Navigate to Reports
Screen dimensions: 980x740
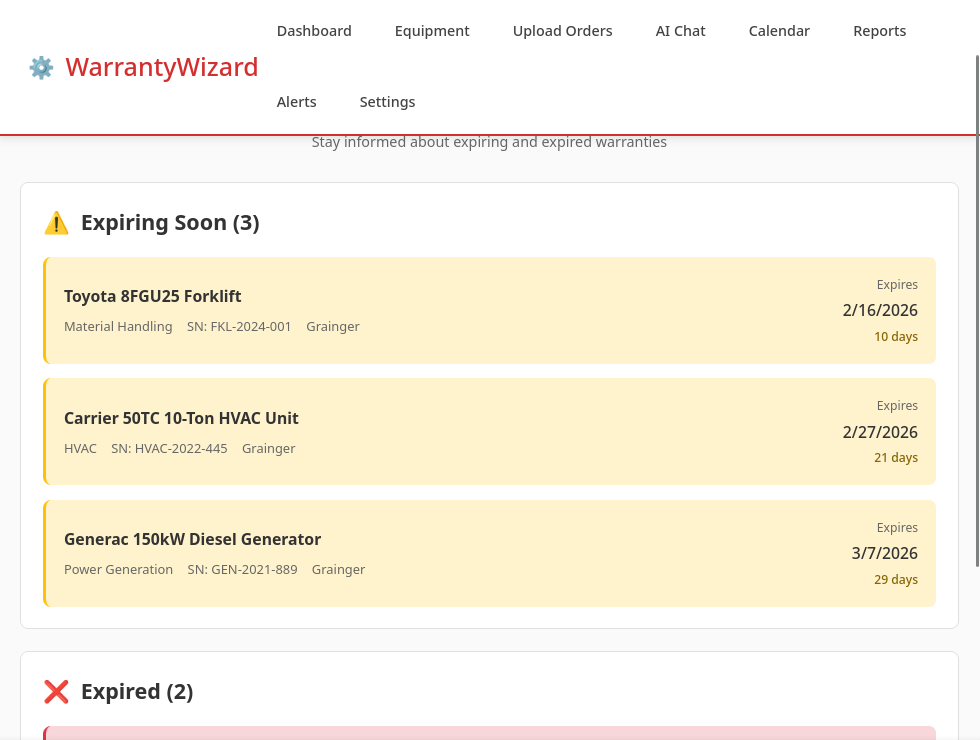pyautogui.click(x=879, y=31)
